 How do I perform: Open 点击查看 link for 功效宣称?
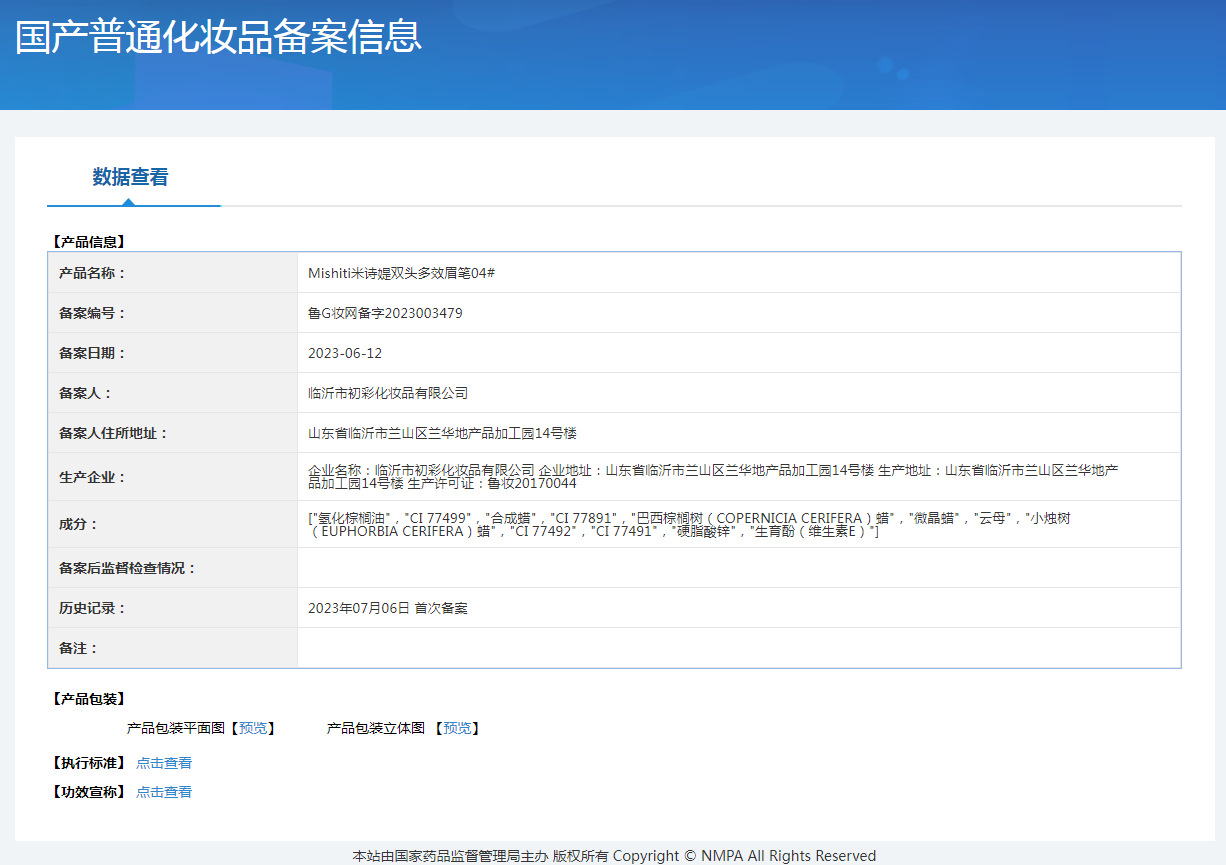[164, 792]
